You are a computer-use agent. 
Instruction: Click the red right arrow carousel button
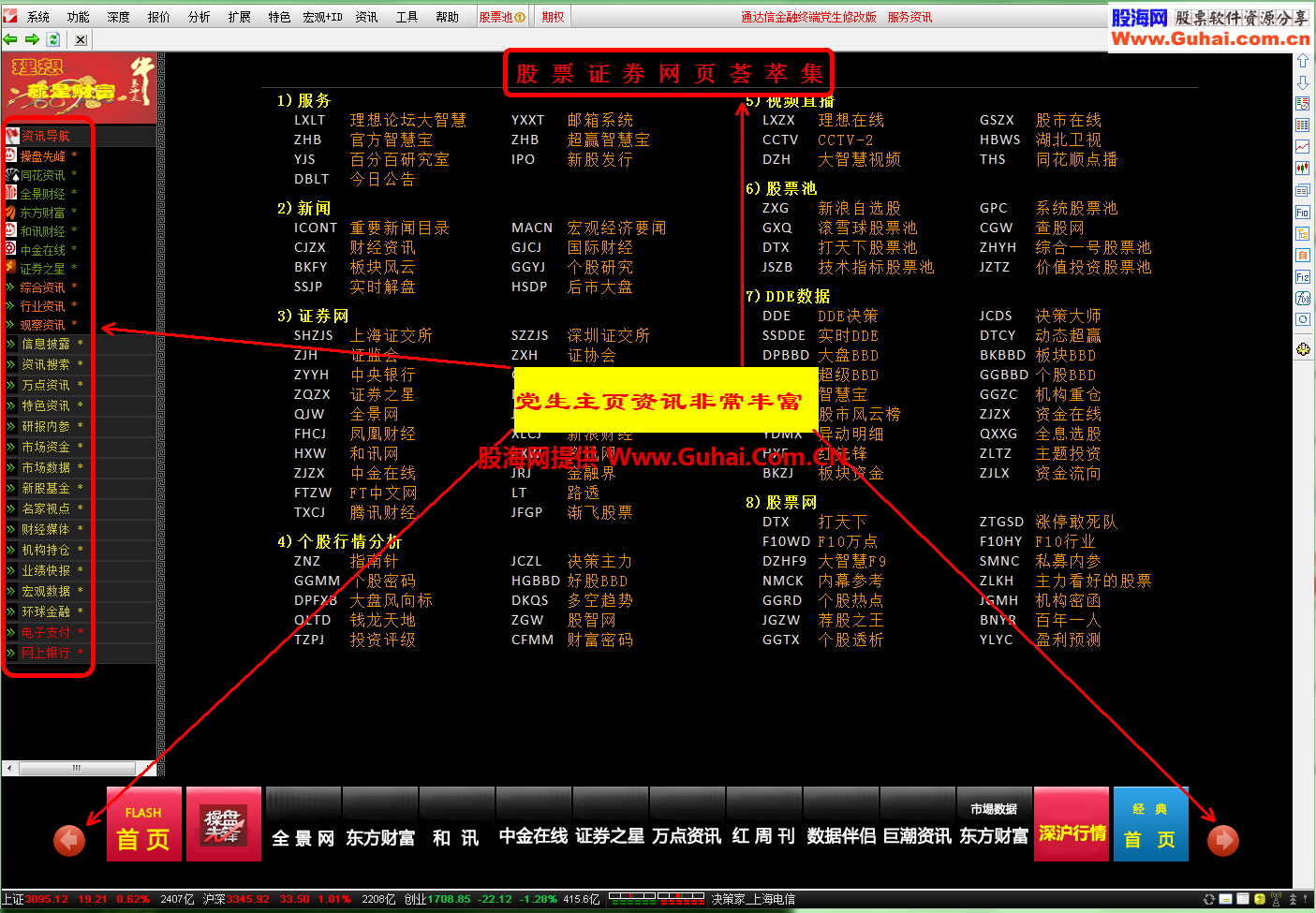pyautogui.click(x=1223, y=840)
